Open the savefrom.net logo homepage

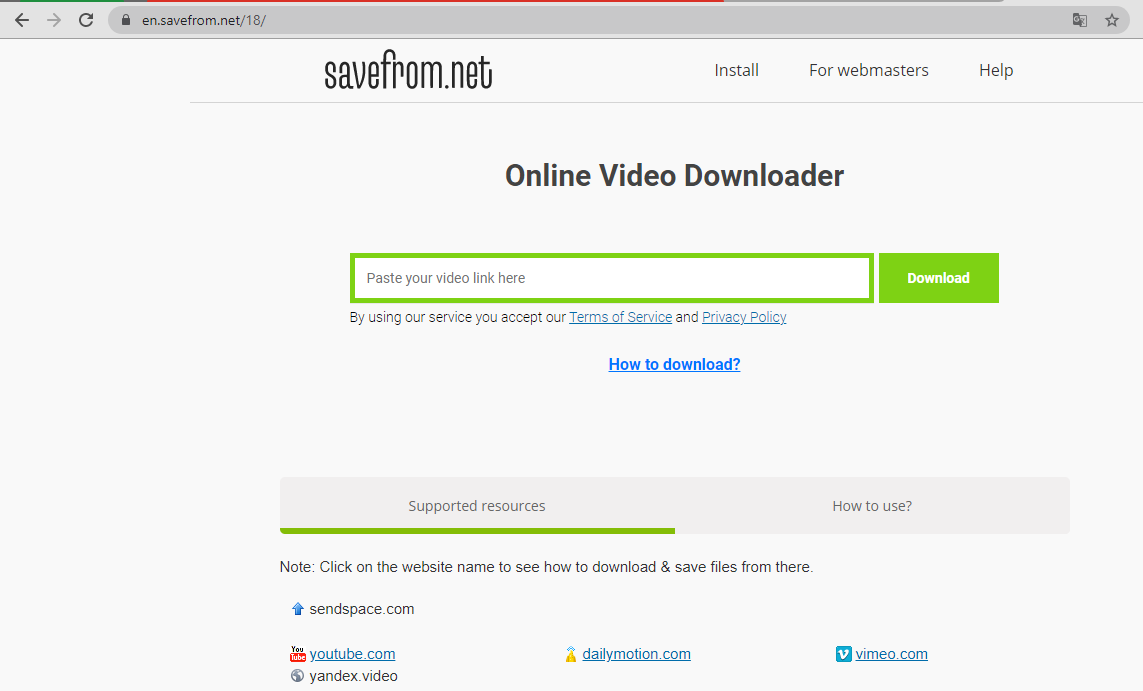[x=408, y=71]
